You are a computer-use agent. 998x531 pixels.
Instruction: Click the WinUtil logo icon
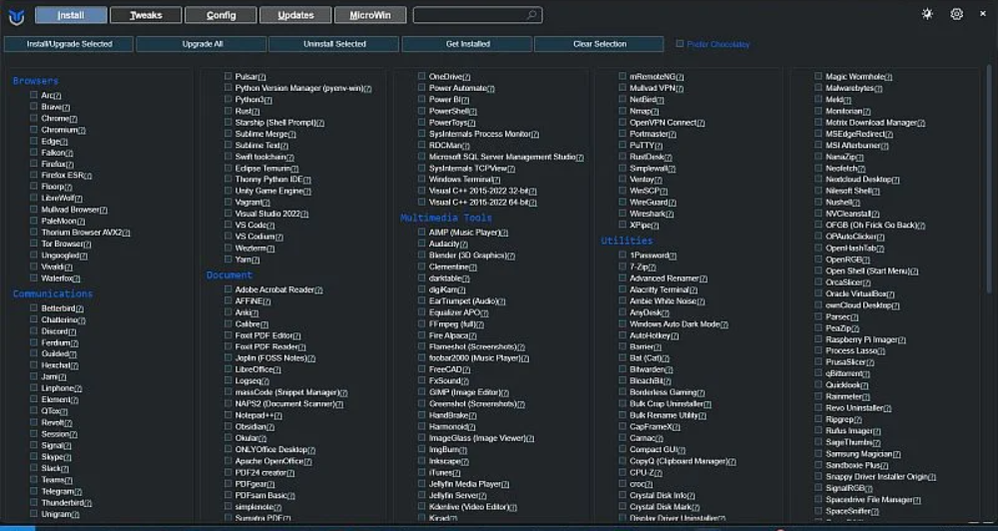(x=17, y=17)
